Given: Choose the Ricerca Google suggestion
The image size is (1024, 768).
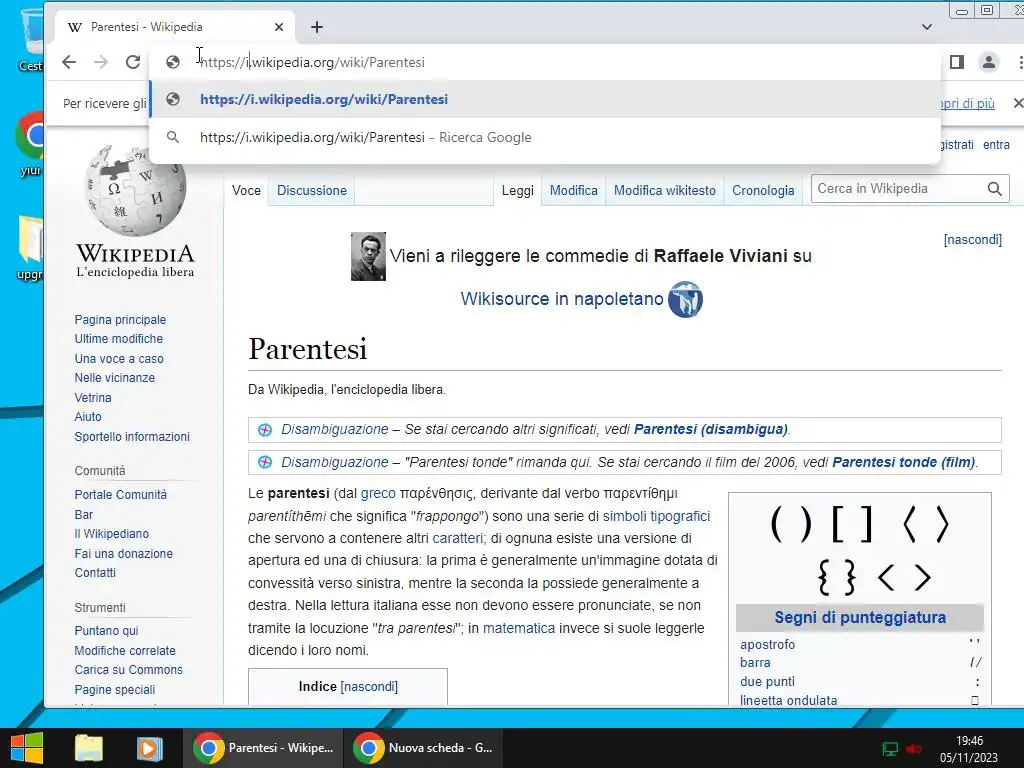Looking at the screenshot, I should pyautogui.click(x=545, y=137).
